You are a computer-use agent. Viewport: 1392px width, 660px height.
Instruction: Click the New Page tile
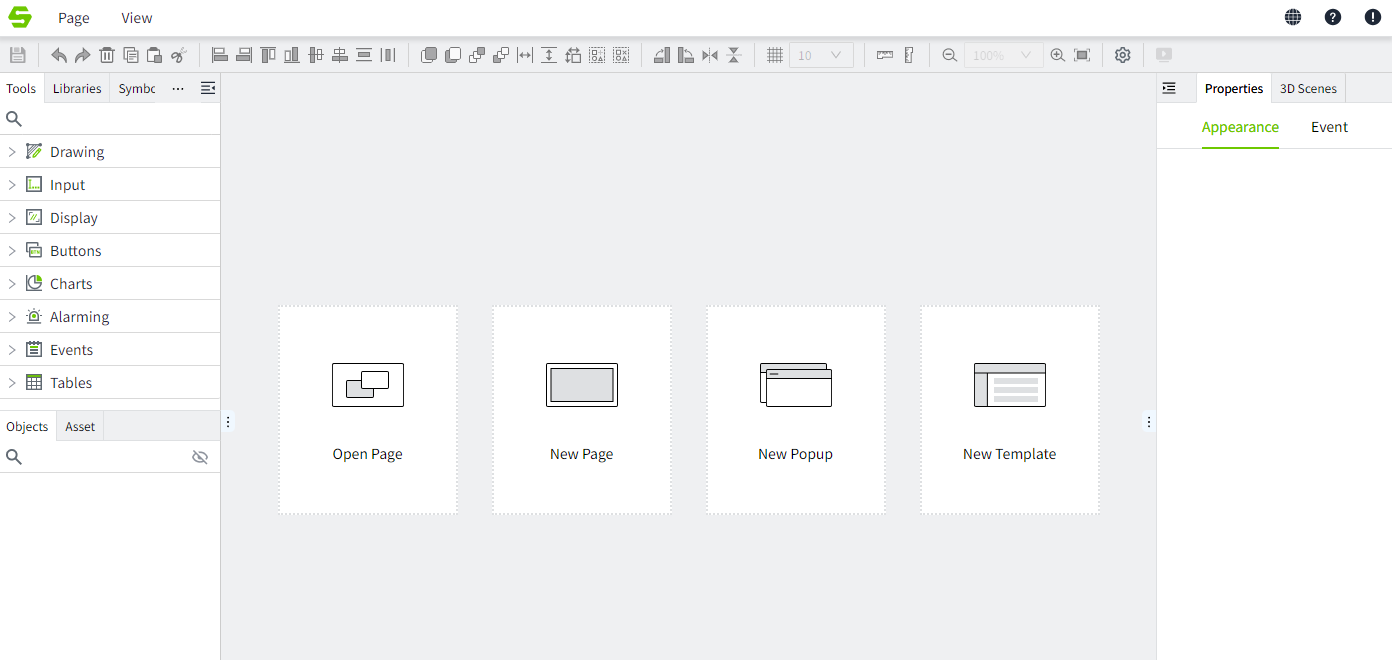coord(582,410)
